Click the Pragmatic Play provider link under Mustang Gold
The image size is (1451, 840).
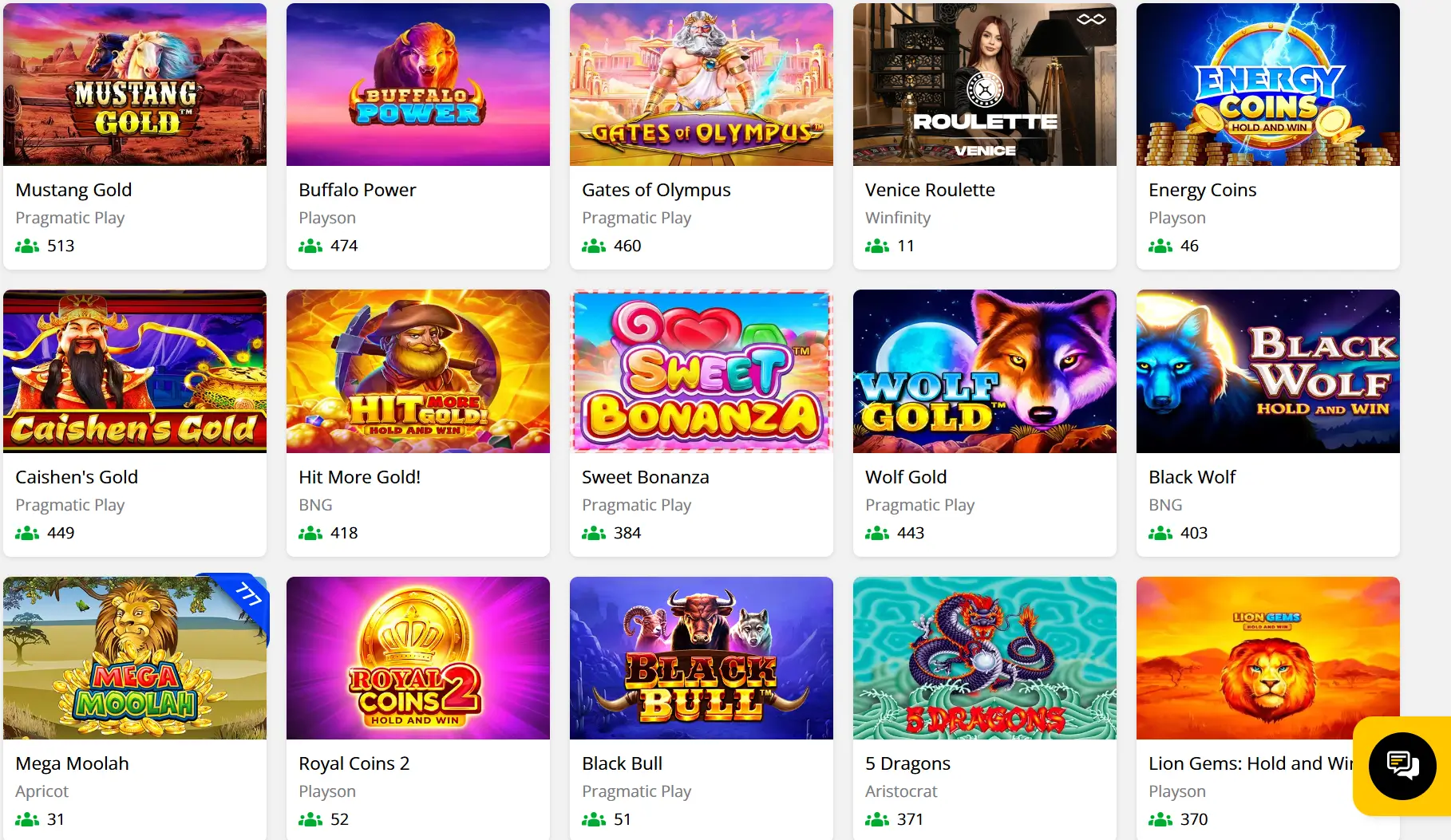click(x=70, y=217)
